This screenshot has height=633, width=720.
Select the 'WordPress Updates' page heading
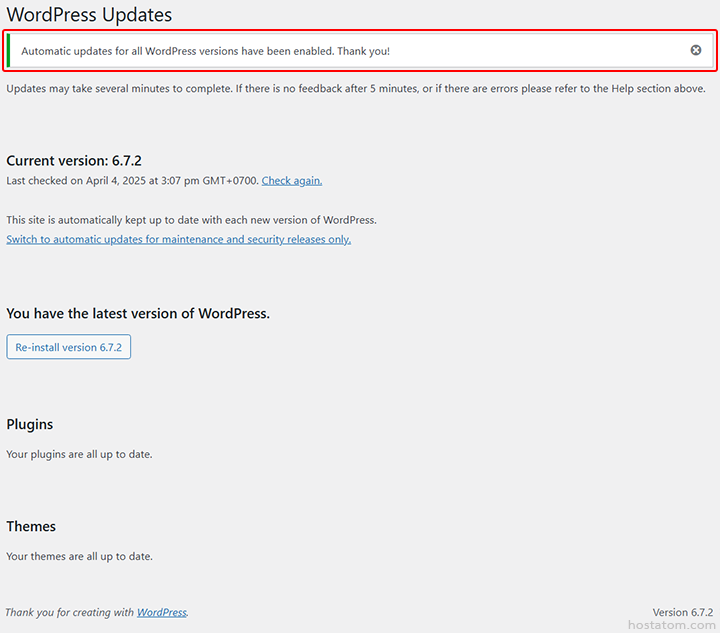tap(89, 15)
